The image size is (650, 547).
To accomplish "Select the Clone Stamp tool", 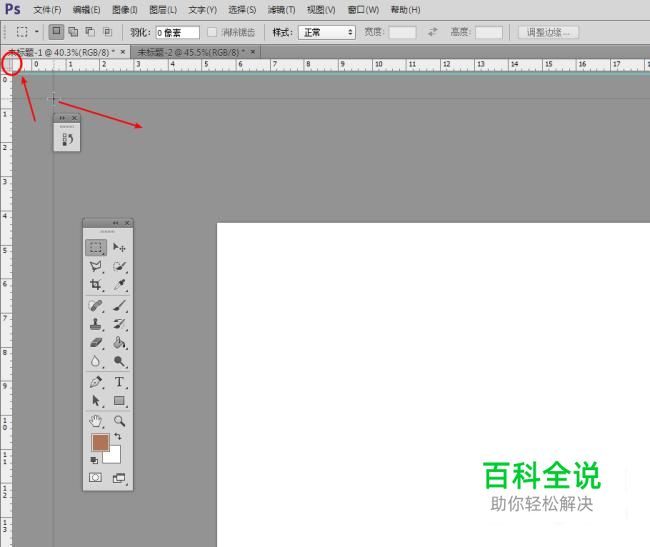I will click(x=96, y=324).
